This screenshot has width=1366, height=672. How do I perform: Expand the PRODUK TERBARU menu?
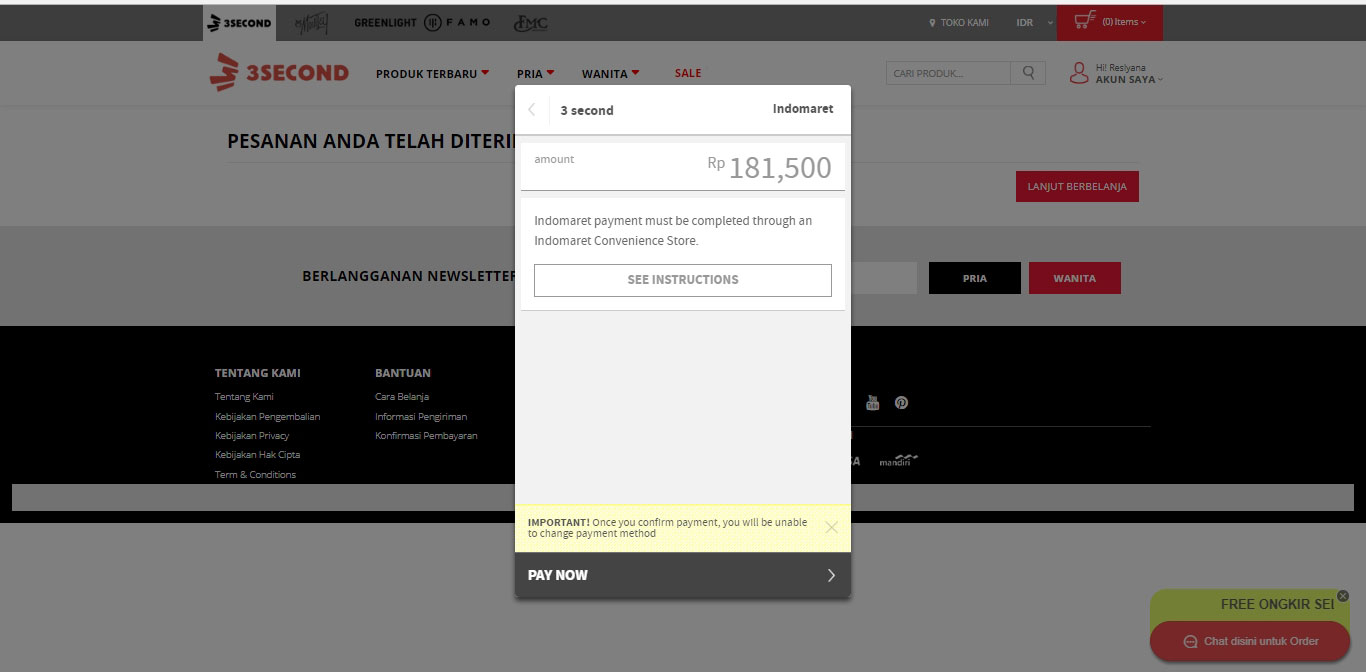click(432, 73)
